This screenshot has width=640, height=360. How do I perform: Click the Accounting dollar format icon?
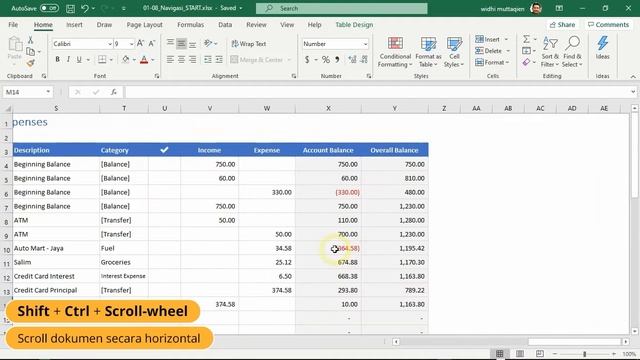[307, 60]
